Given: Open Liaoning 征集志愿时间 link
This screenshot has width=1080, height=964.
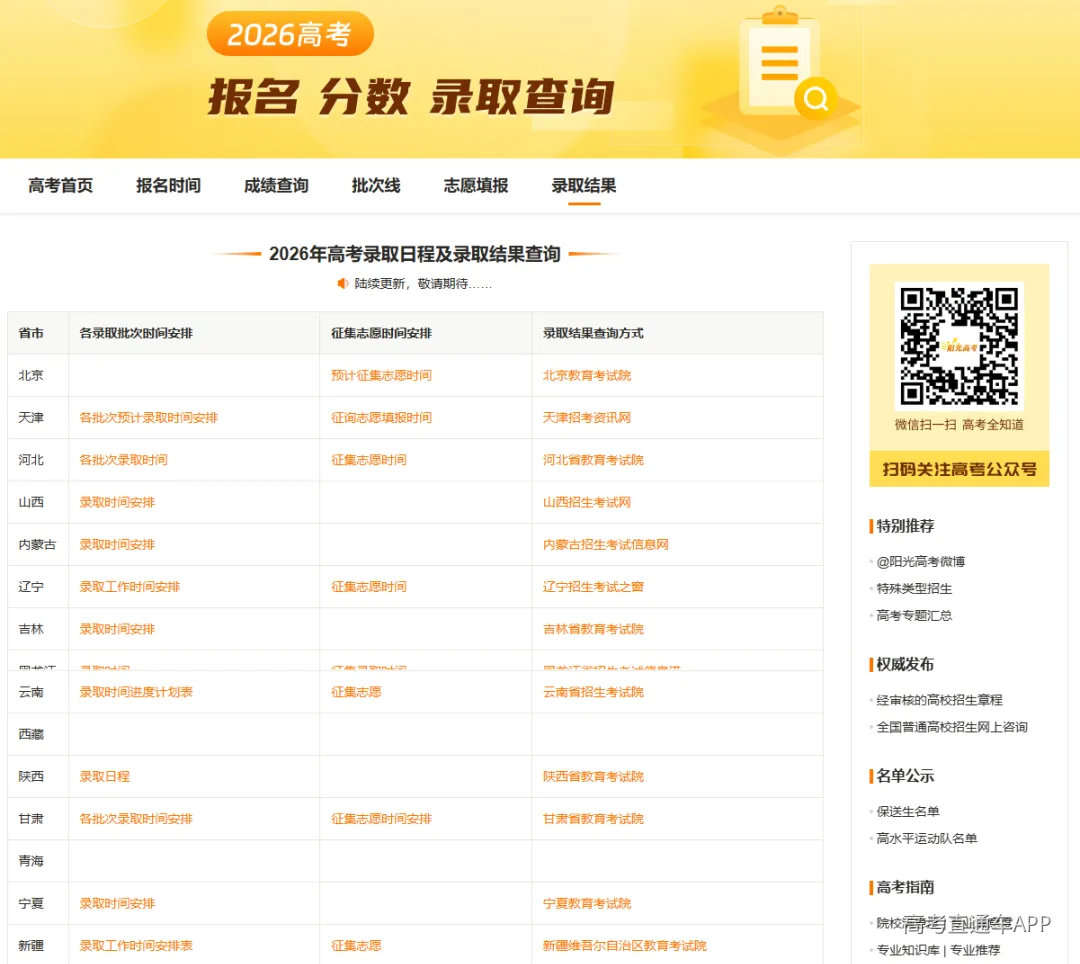Looking at the screenshot, I should pyautogui.click(x=368, y=587).
